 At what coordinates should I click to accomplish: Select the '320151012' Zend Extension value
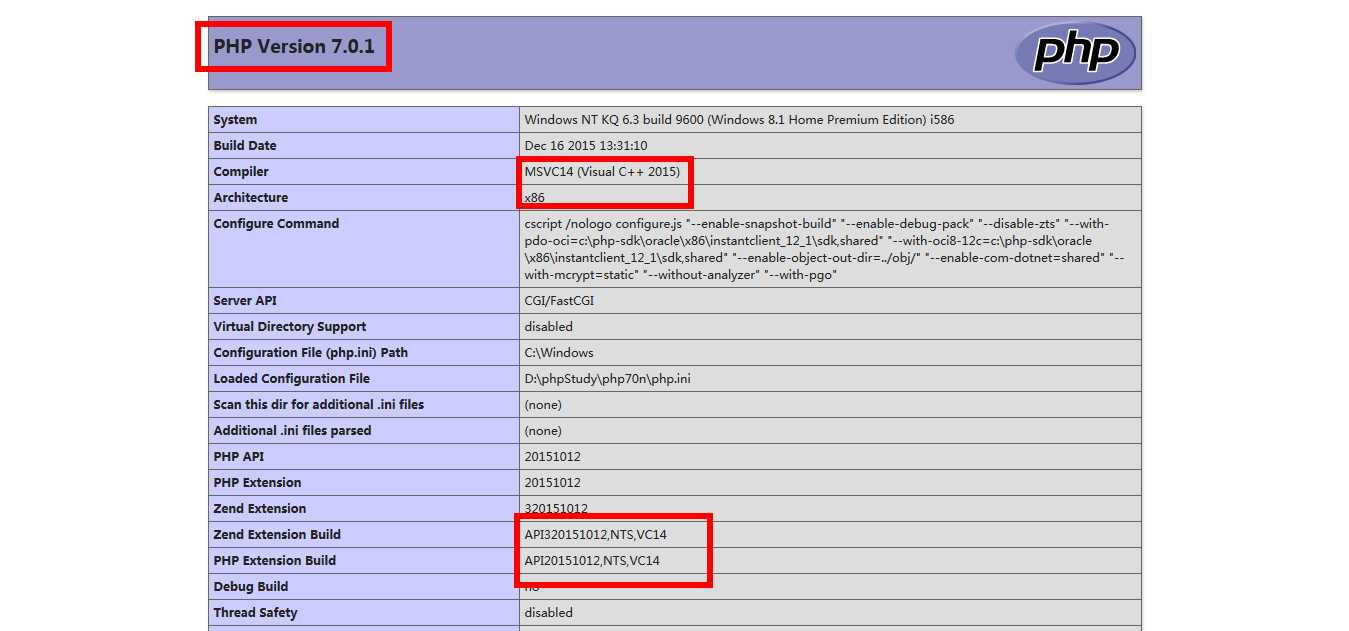tap(556, 509)
